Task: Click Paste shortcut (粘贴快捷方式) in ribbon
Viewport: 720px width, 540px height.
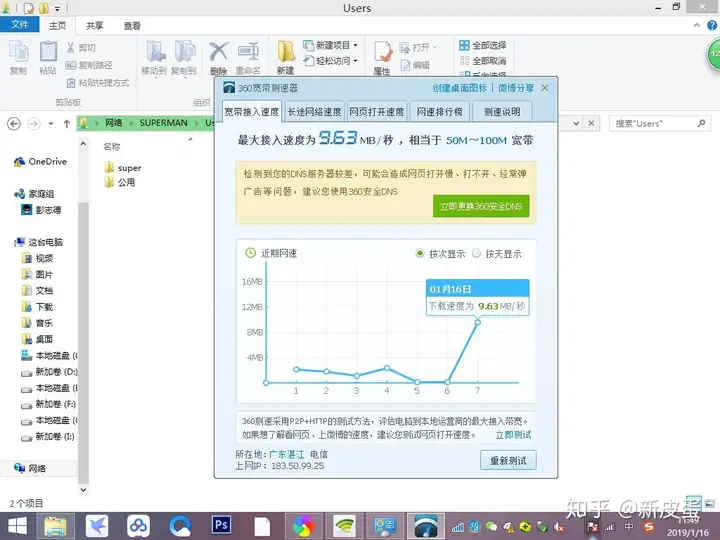Action: coord(98,83)
